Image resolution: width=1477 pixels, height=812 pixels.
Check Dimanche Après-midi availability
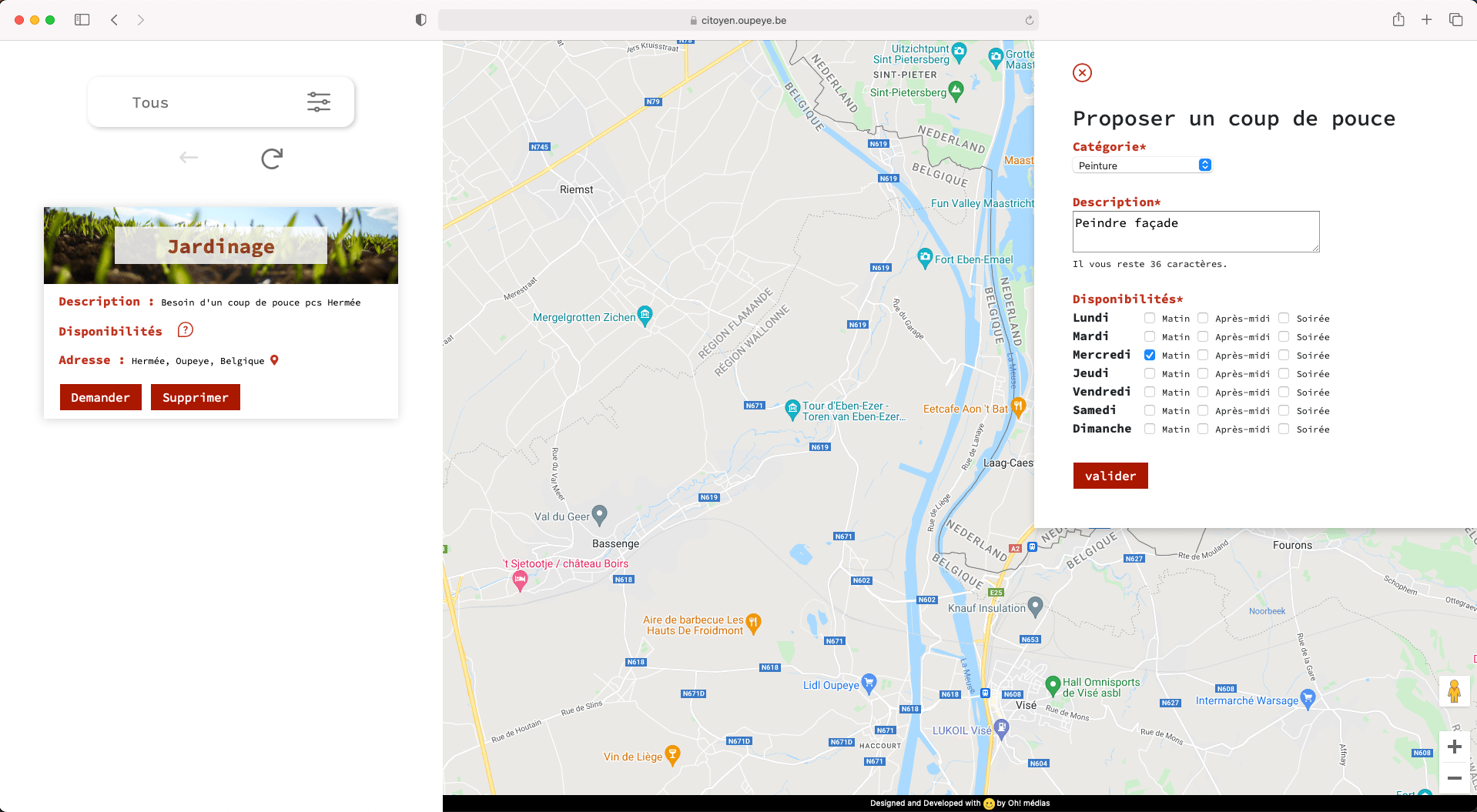1203,429
